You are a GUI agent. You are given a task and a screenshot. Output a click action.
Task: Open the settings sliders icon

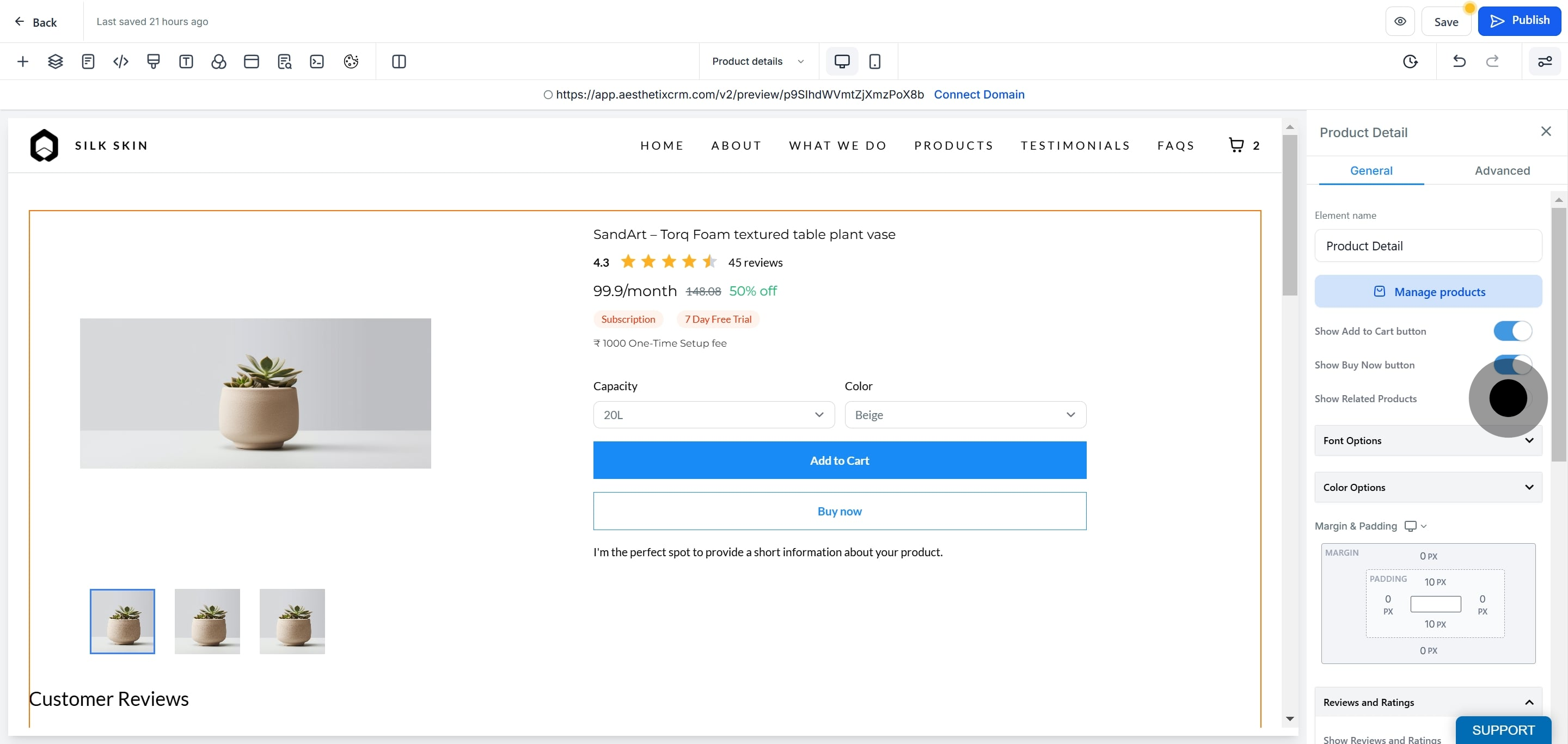[x=1545, y=62]
